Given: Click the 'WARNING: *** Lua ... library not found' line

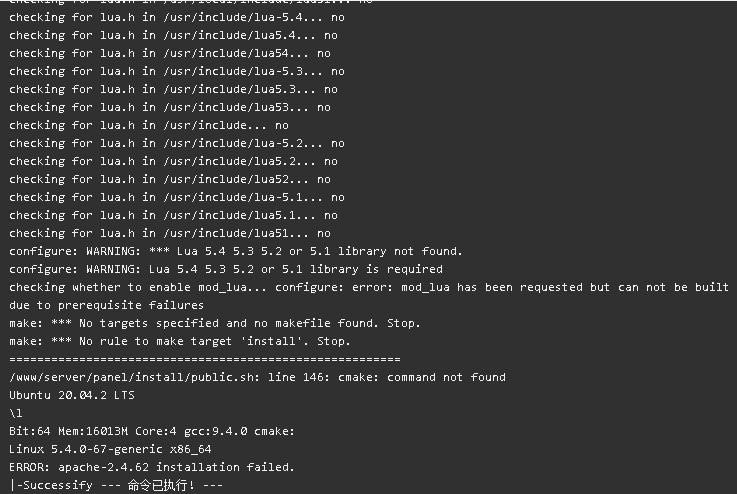Looking at the screenshot, I should (x=235, y=251).
